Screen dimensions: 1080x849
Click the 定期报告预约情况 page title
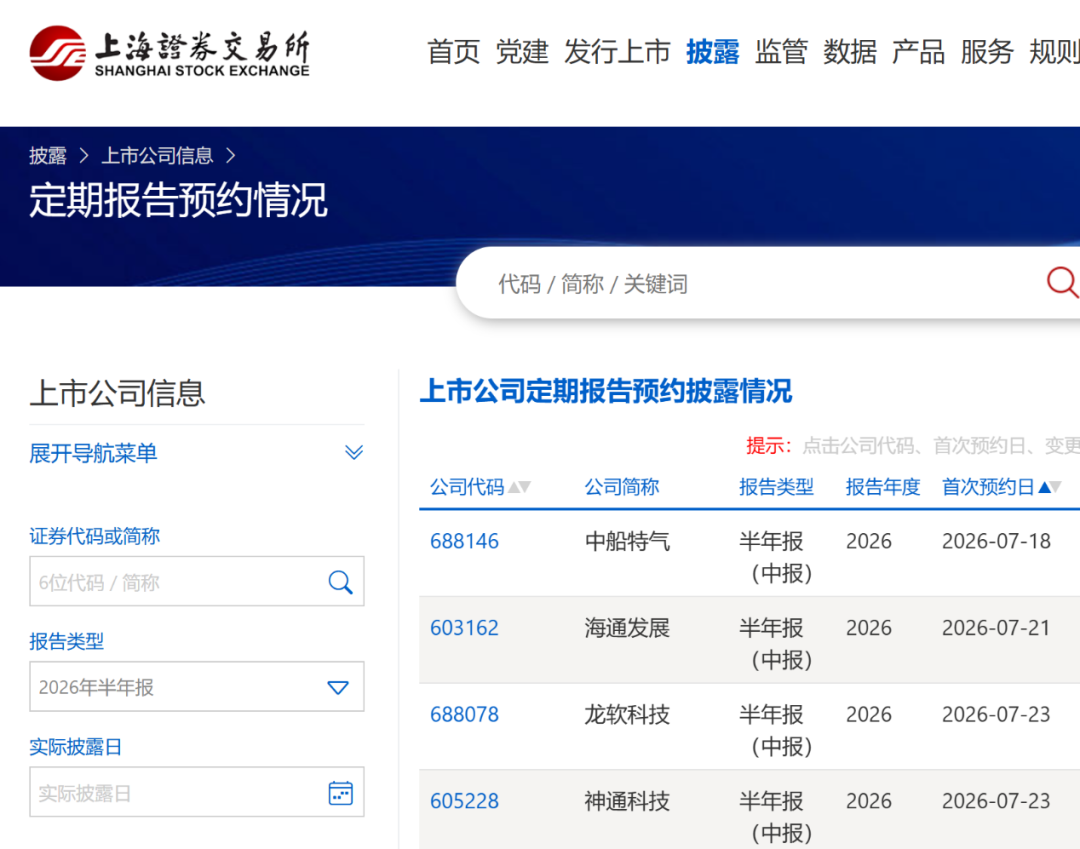[x=178, y=200]
